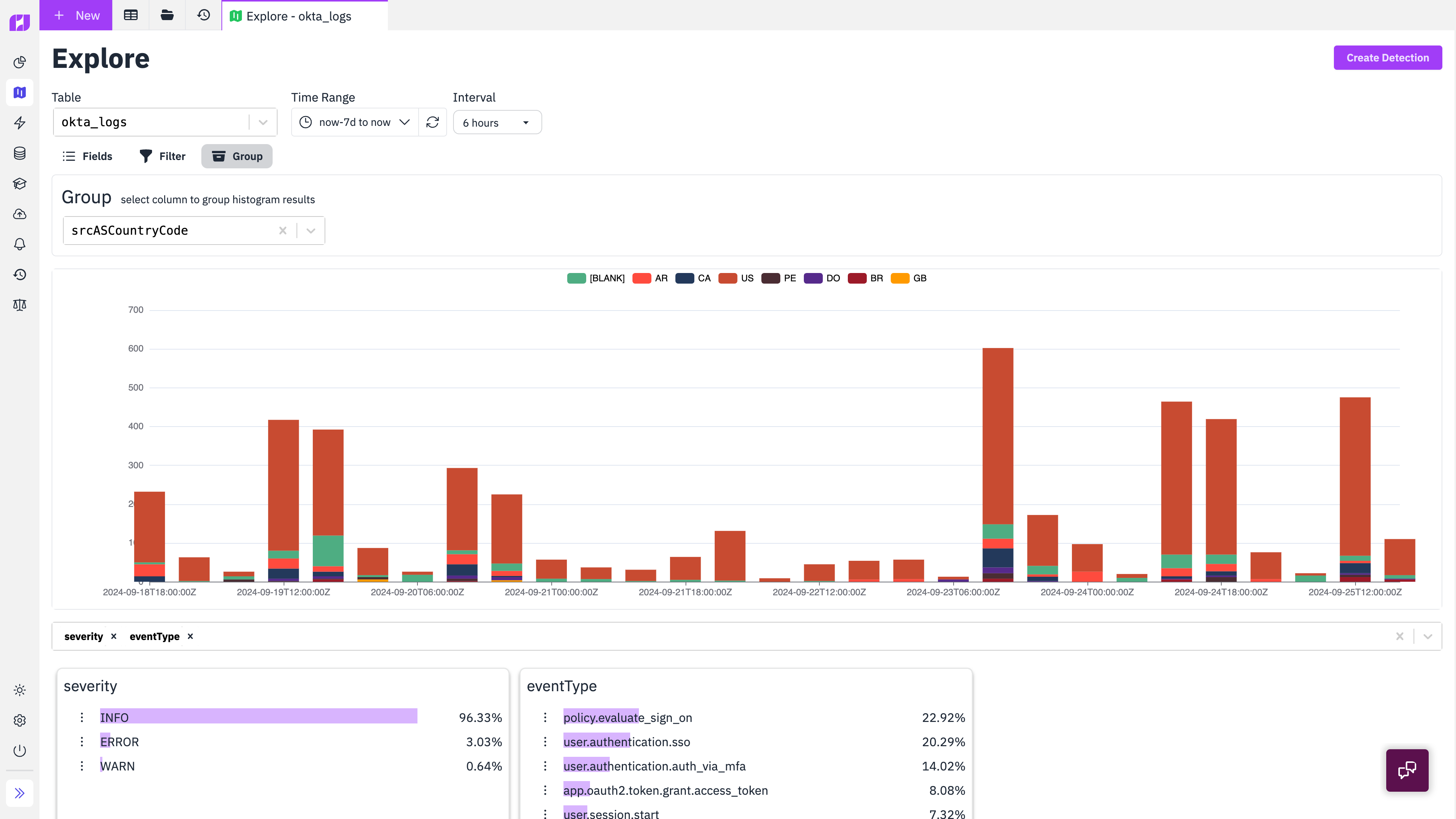
Task: Open the history clock sidebar icon
Action: click(x=20, y=275)
